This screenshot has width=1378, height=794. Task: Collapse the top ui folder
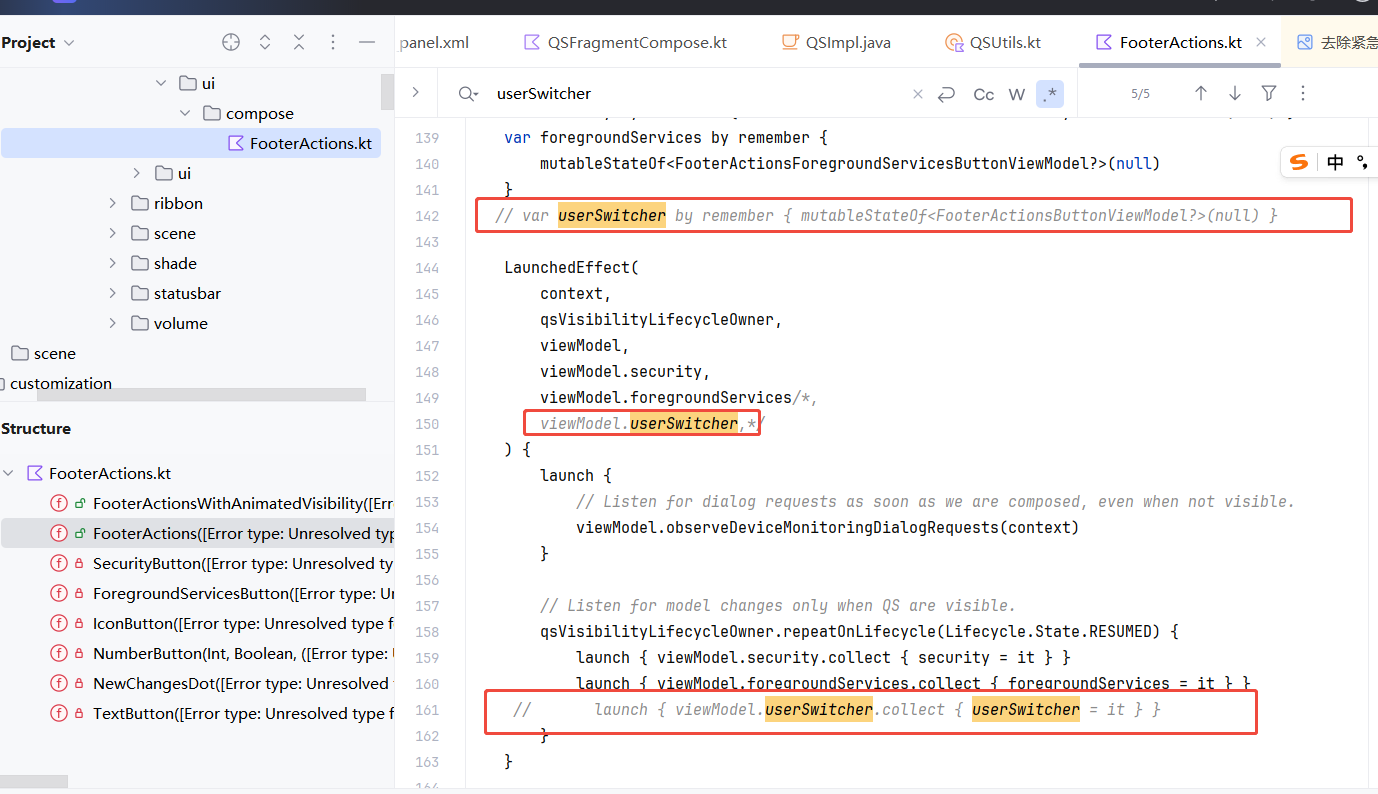(161, 83)
